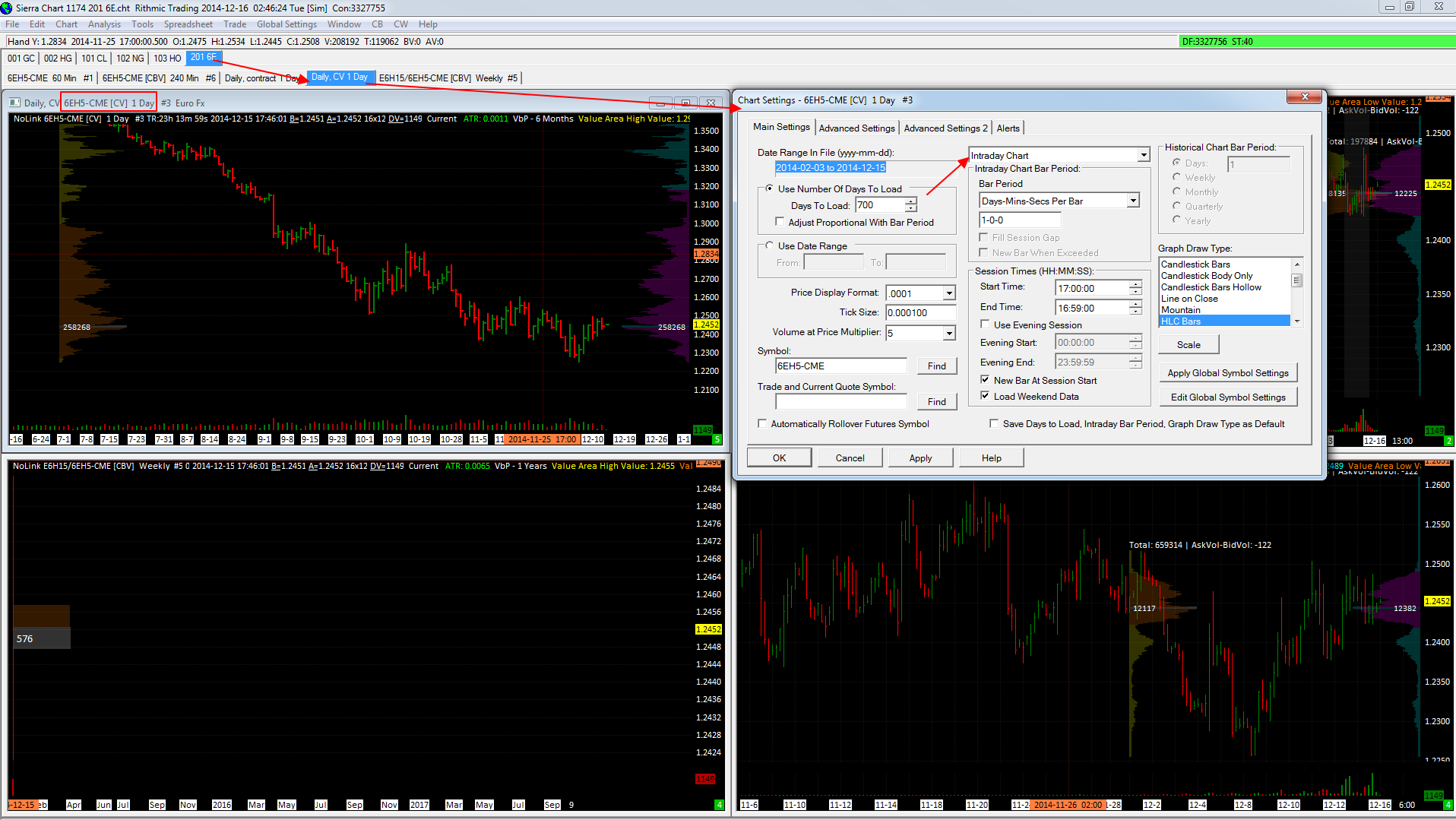The height and width of the screenshot is (820, 1456).
Task: Click Apply Global Symbol Settings button
Action: coord(1227,373)
